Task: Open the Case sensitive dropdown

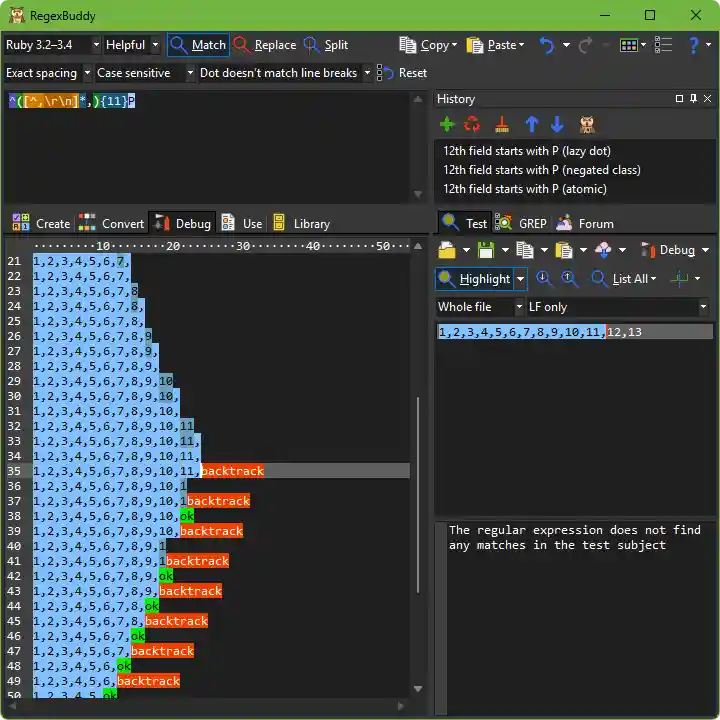Action: point(190,73)
